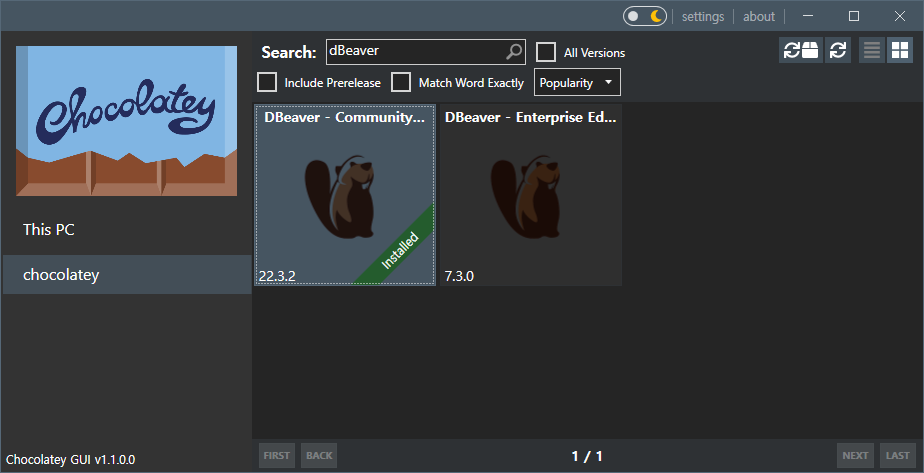Open the DBeaver Community package tile
Screen dimensions: 924x473
(345, 195)
